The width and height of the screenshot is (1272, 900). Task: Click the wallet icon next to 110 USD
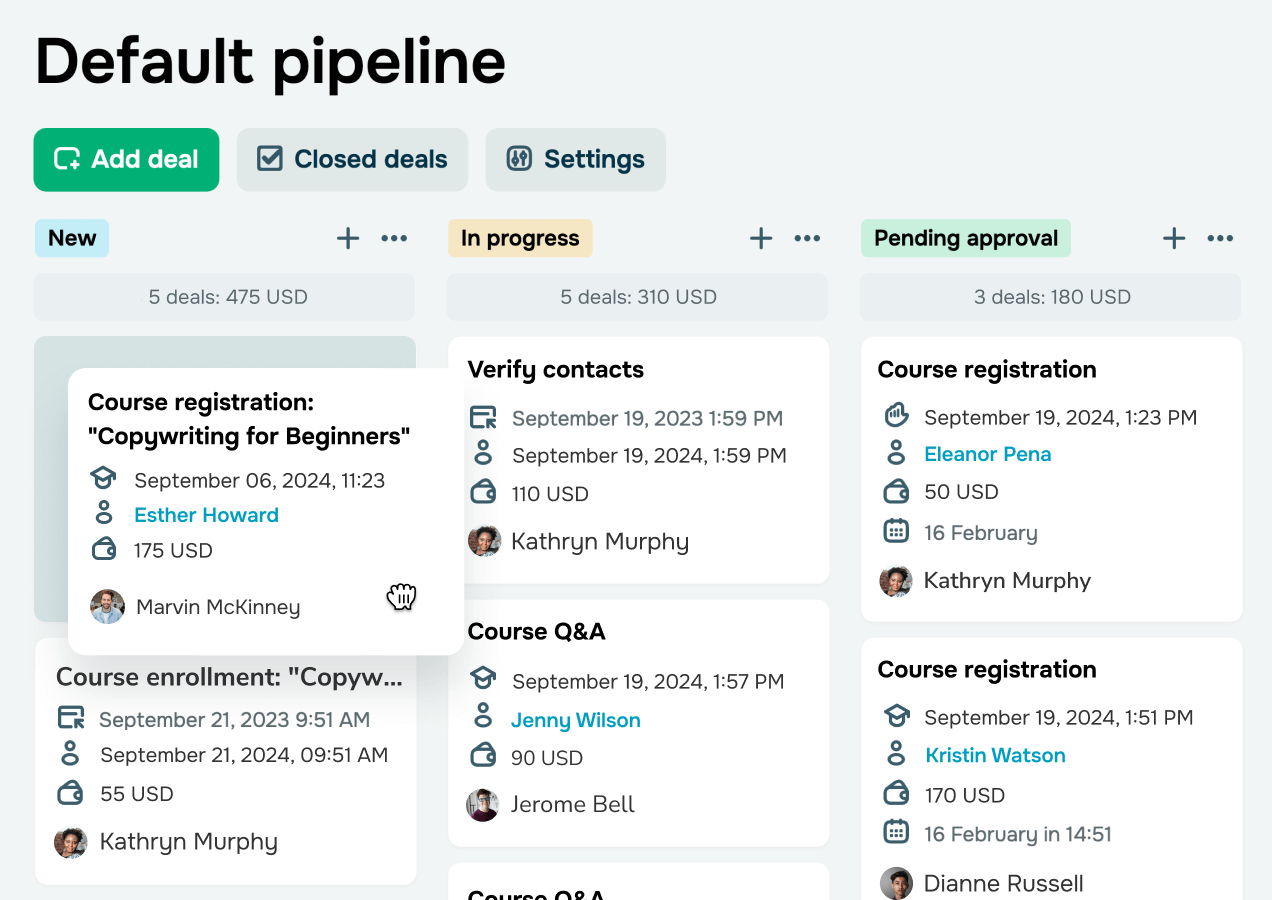[x=484, y=492]
